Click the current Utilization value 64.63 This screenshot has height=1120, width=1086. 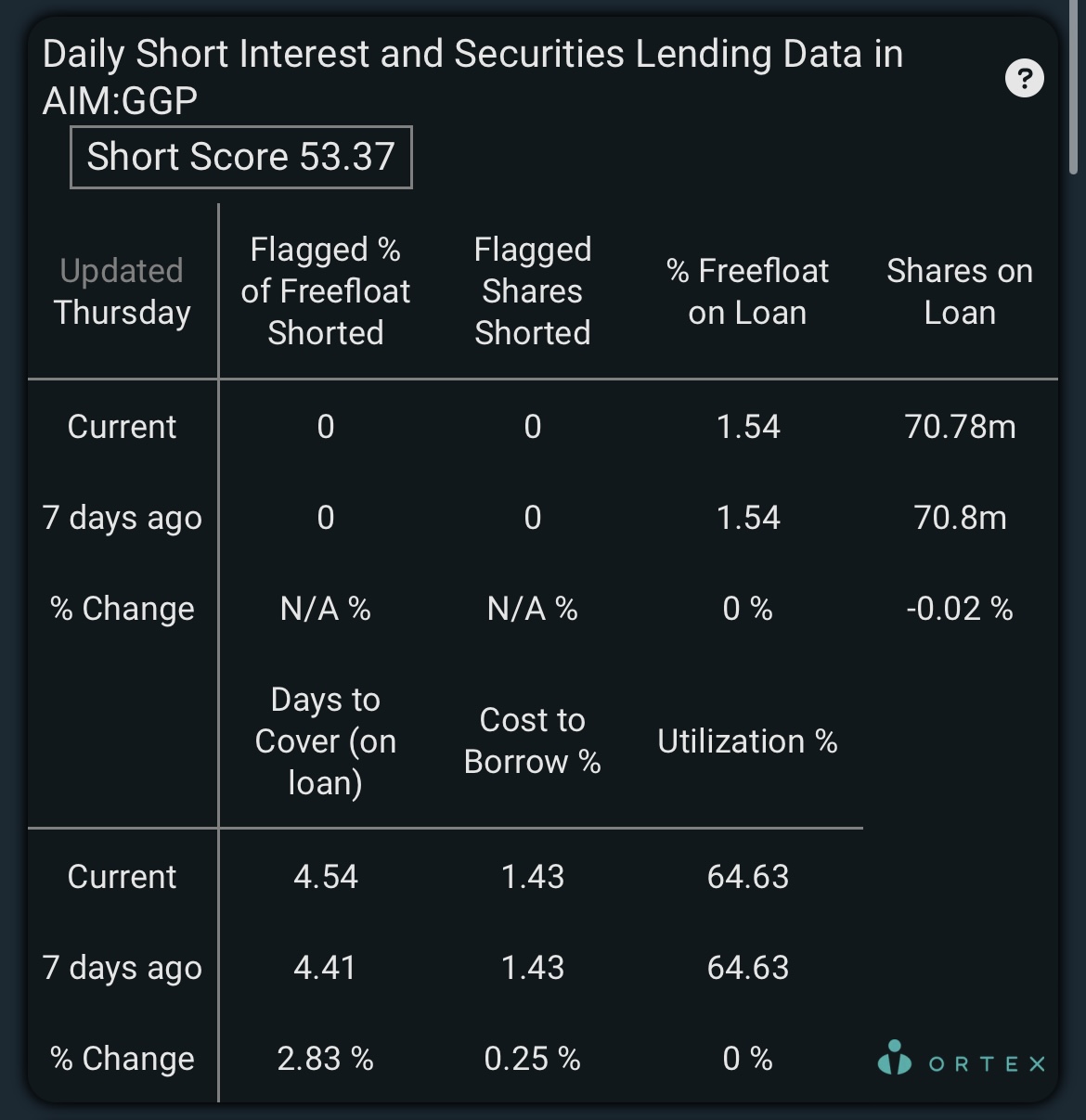pyautogui.click(x=748, y=877)
